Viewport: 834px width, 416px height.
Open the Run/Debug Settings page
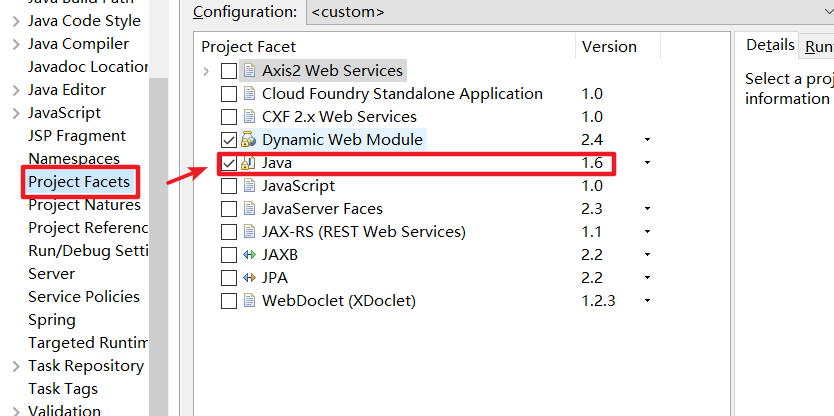[88, 251]
